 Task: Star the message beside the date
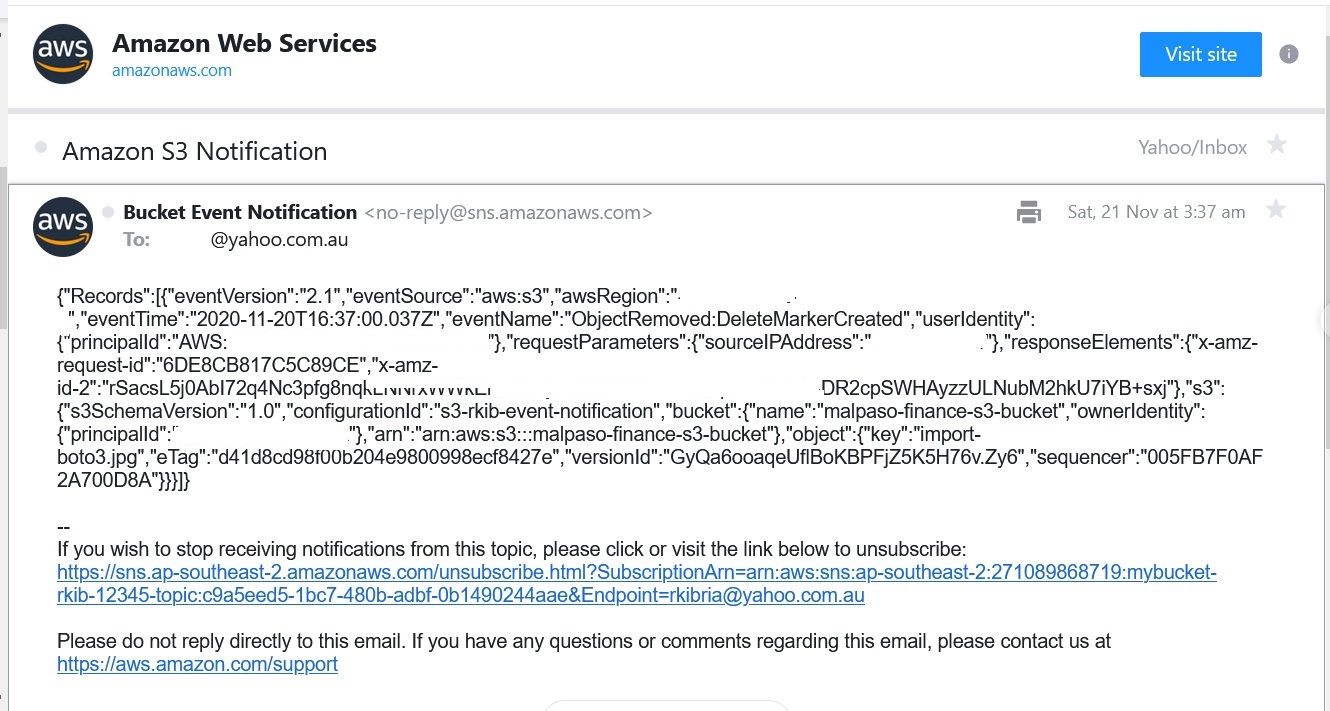point(1275,209)
